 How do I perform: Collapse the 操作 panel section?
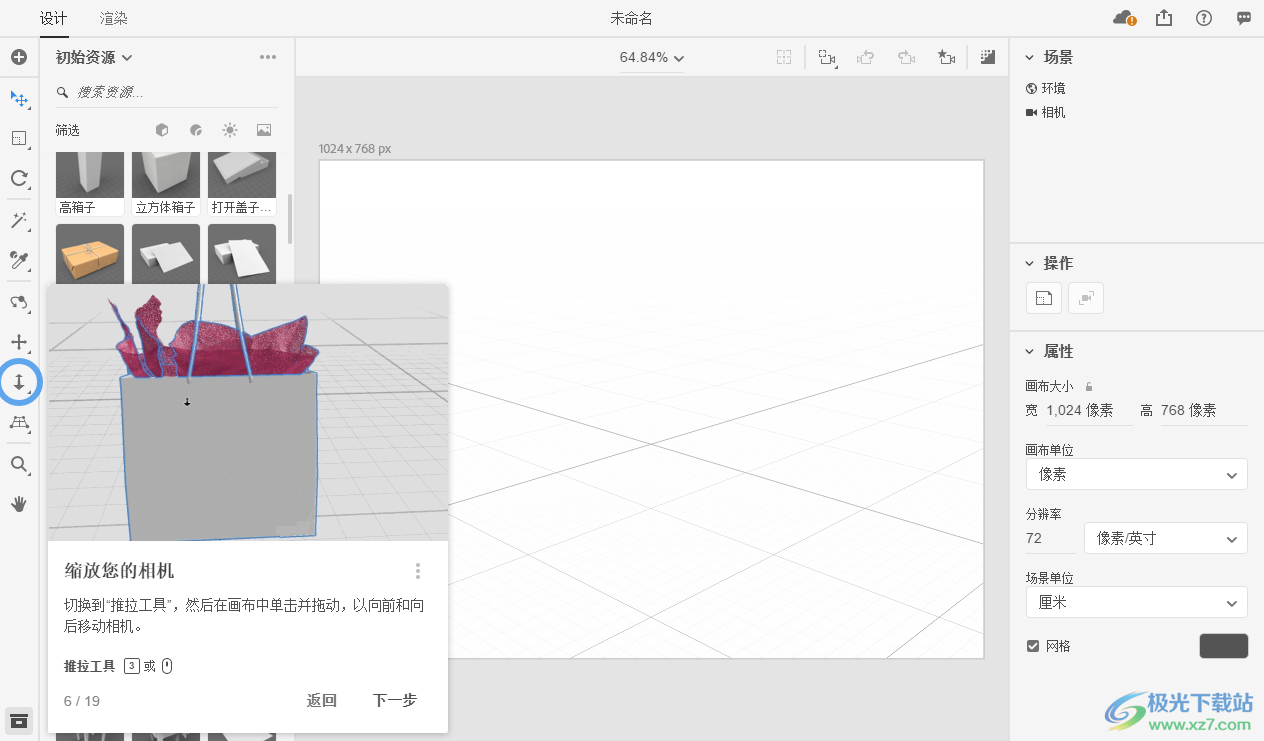pyautogui.click(x=1030, y=263)
